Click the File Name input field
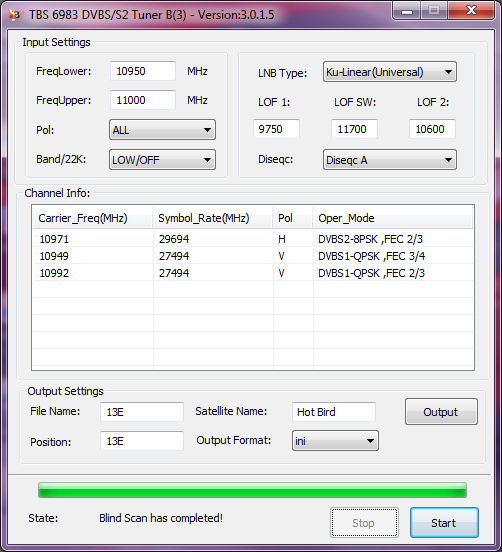This screenshot has width=502, height=552. coord(142,412)
